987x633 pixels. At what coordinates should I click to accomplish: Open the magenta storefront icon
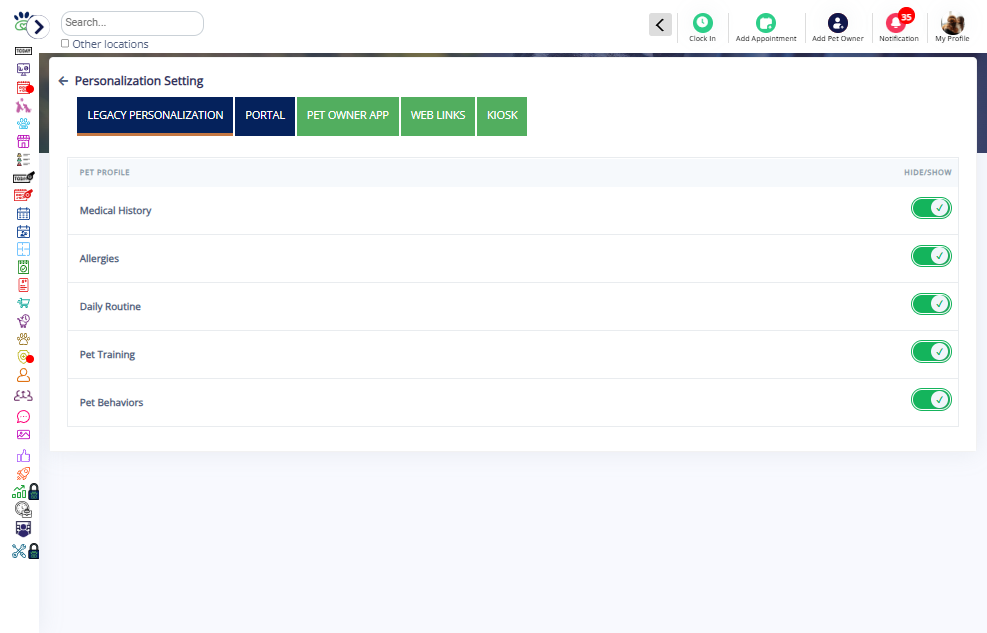point(23,142)
